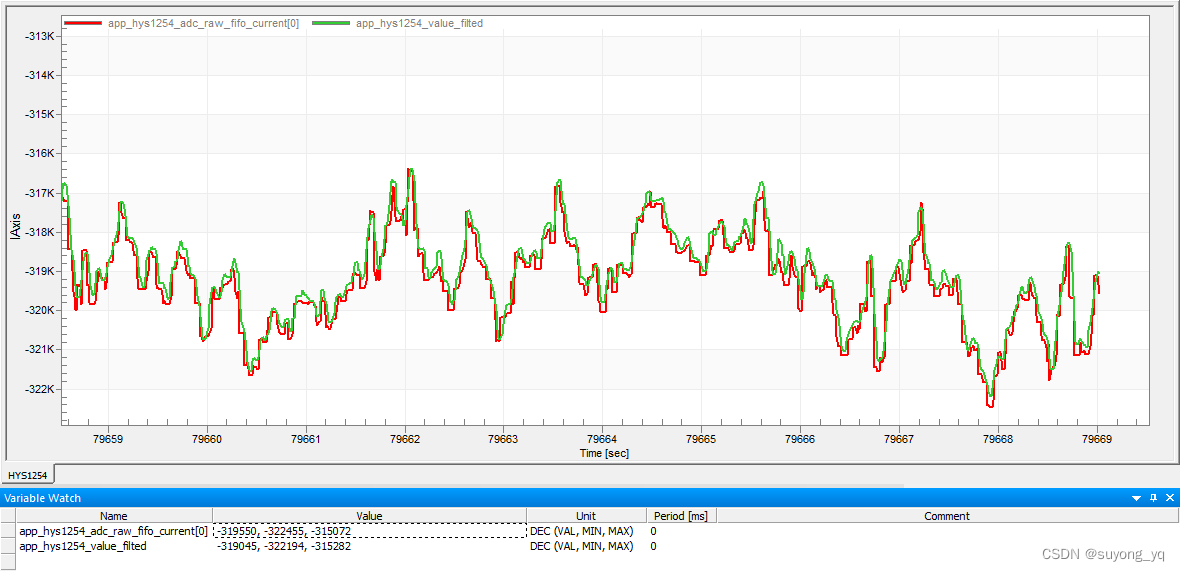Click the Name column header

click(114, 516)
